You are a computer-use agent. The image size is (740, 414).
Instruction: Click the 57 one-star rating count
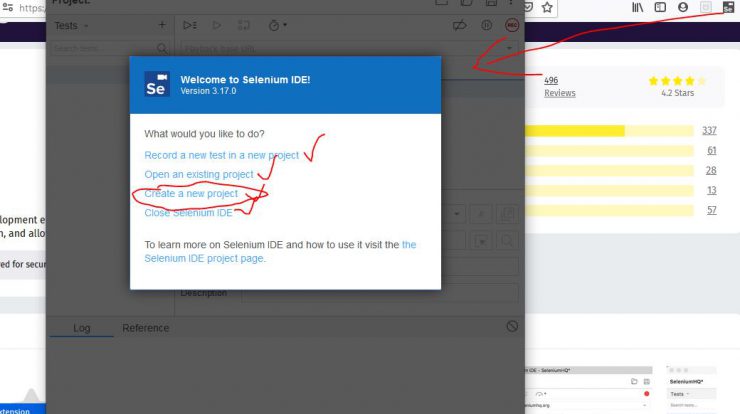click(x=712, y=210)
